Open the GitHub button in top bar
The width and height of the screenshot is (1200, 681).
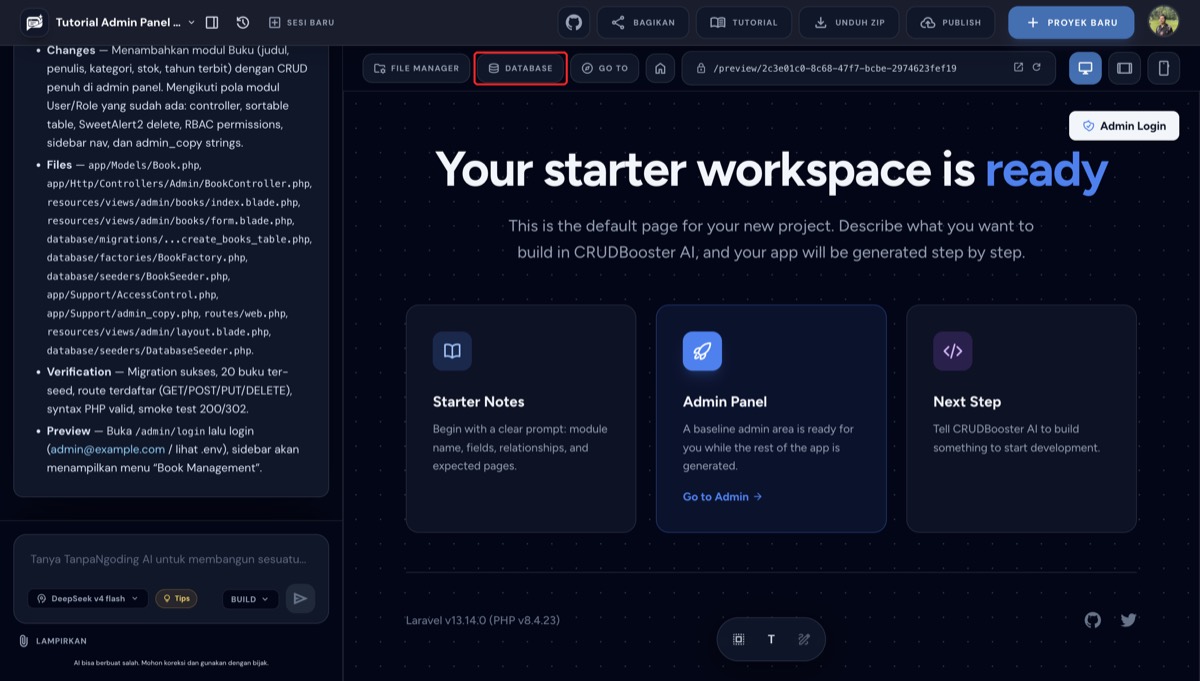coord(574,22)
